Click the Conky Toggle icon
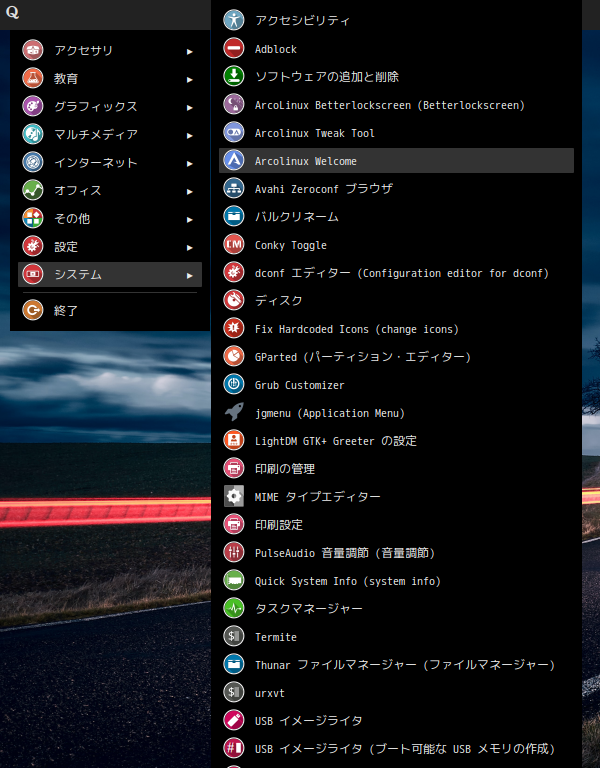This screenshot has height=768, width=600. click(x=234, y=244)
